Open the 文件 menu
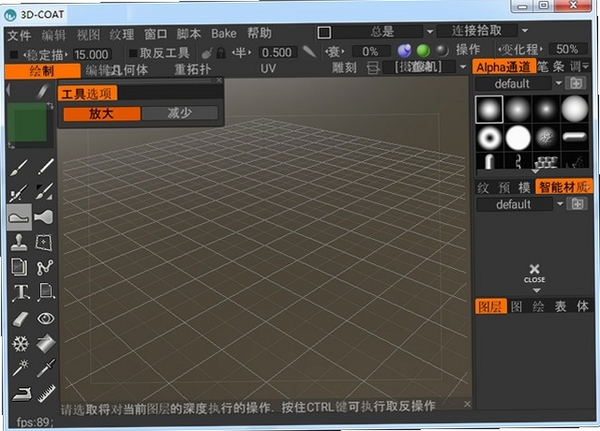600x431 pixels. (x=19, y=36)
